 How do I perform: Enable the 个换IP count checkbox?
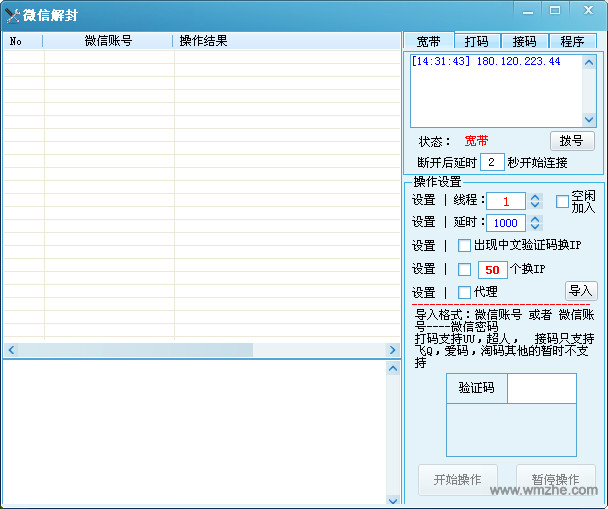pyautogui.click(x=464, y=269)
